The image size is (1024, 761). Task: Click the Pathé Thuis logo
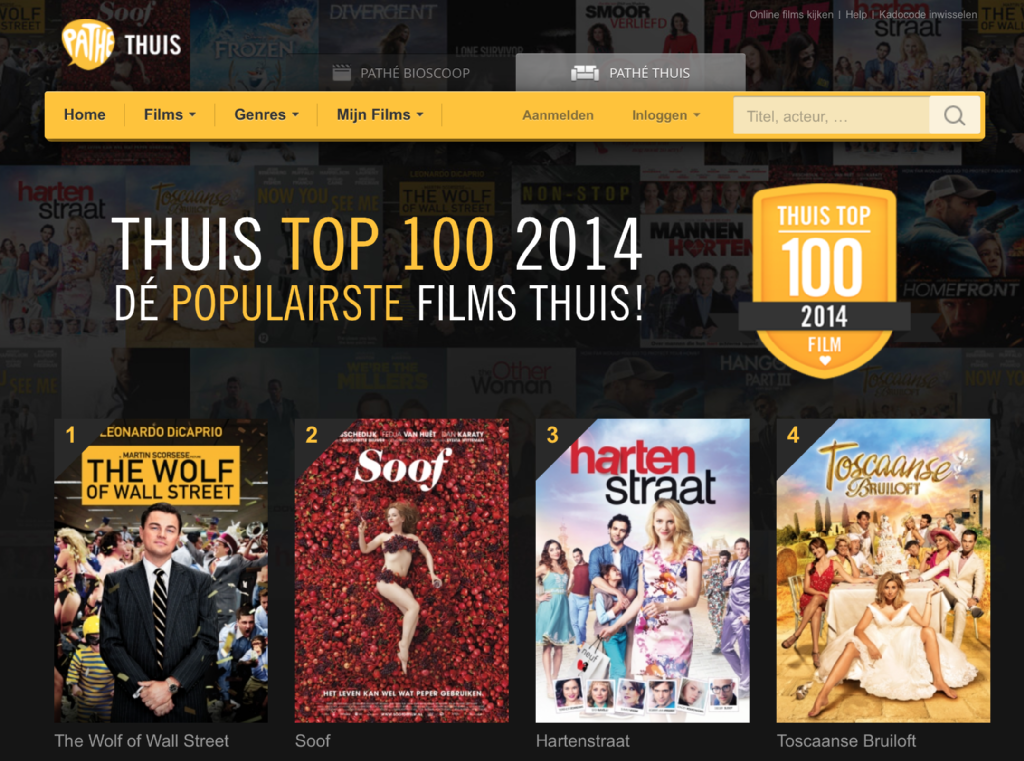121,44
